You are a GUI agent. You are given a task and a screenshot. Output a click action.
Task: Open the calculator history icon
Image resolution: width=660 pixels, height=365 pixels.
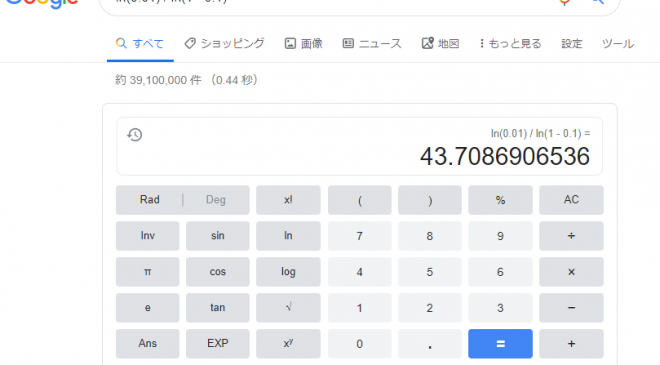pyautogui.click(x=135, y=135)
